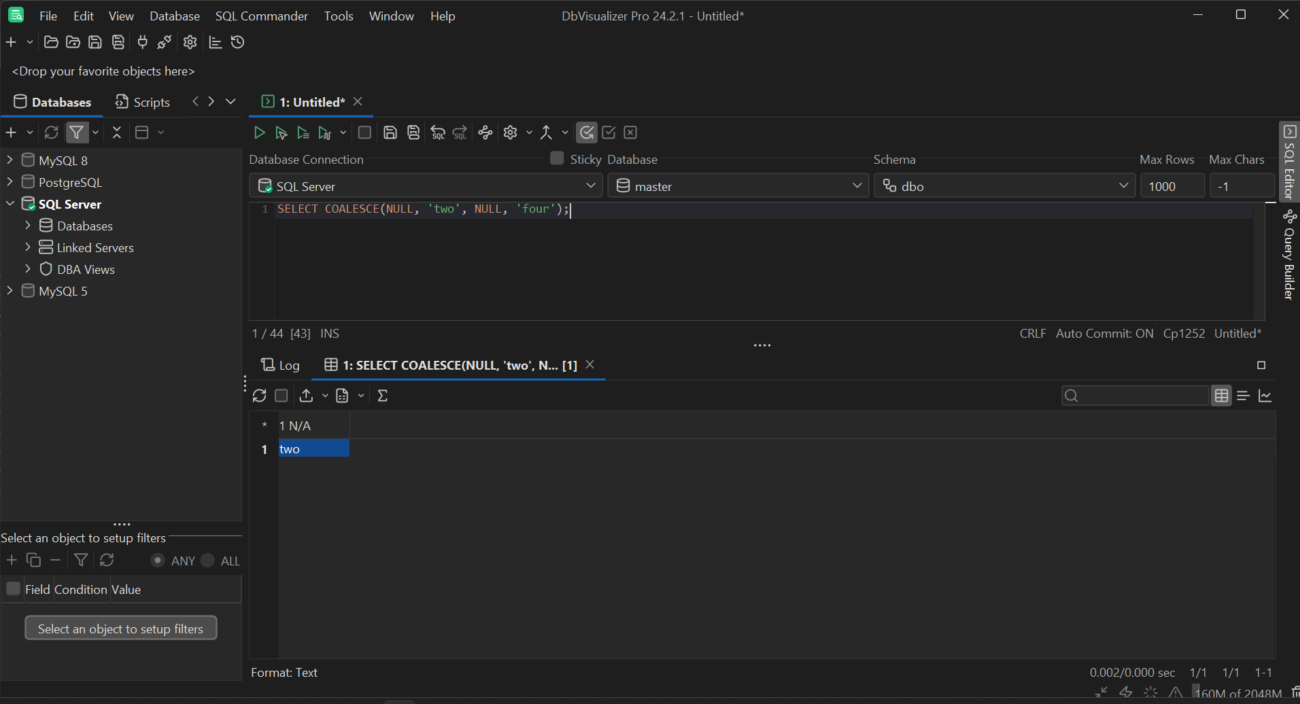The height and width of the screenshot is (704, 1300).
Task: Run the current SQL script
Action: 259,132
